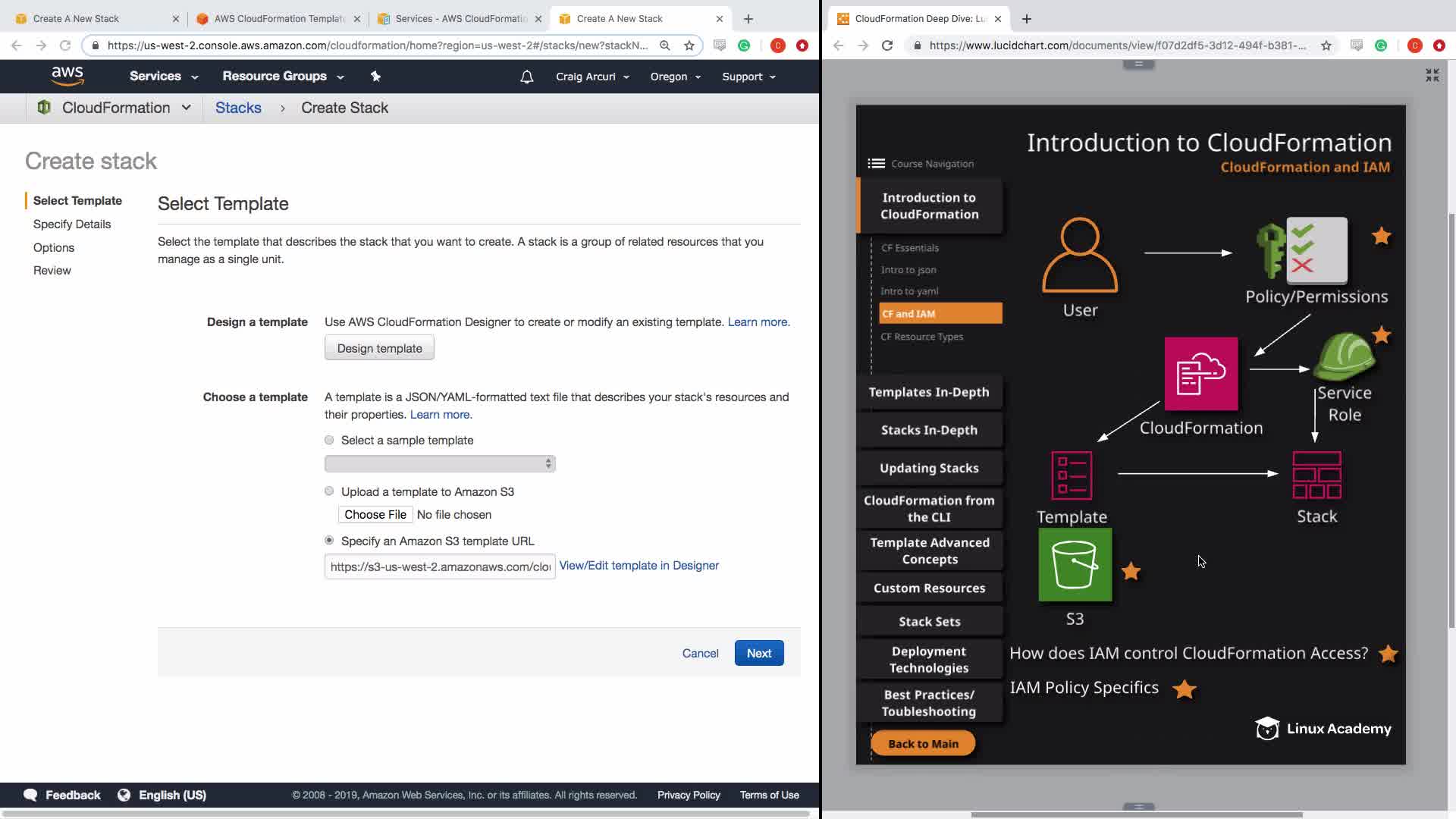This screenshot has height=819, width=1456.
Task: Click the AWS logo home icon
Action: pos(67,76)
